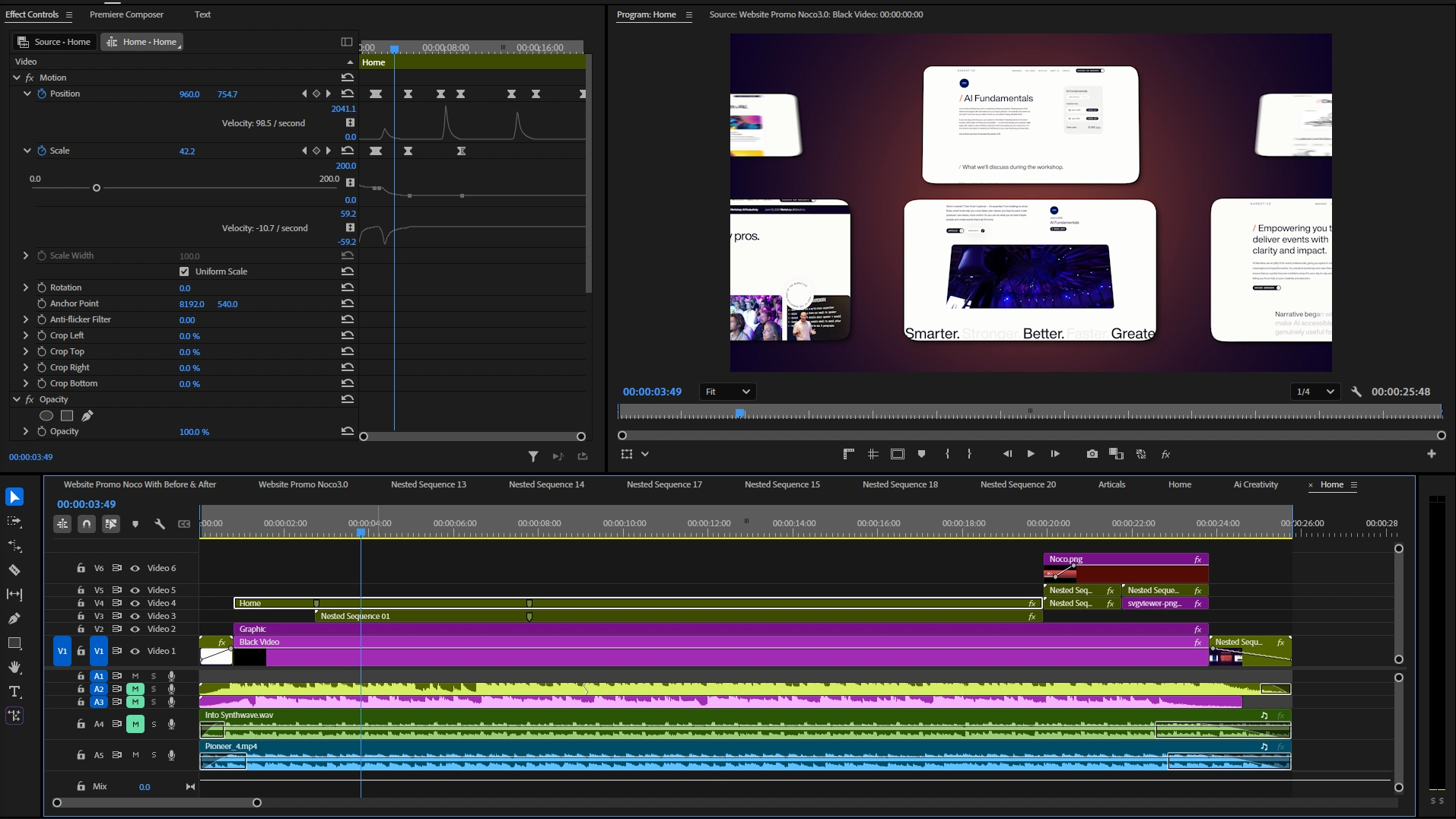Click the 00:00:03:49 timecode field
The width and height of the screenshot is (1456, 819).
tap(87, 504)
